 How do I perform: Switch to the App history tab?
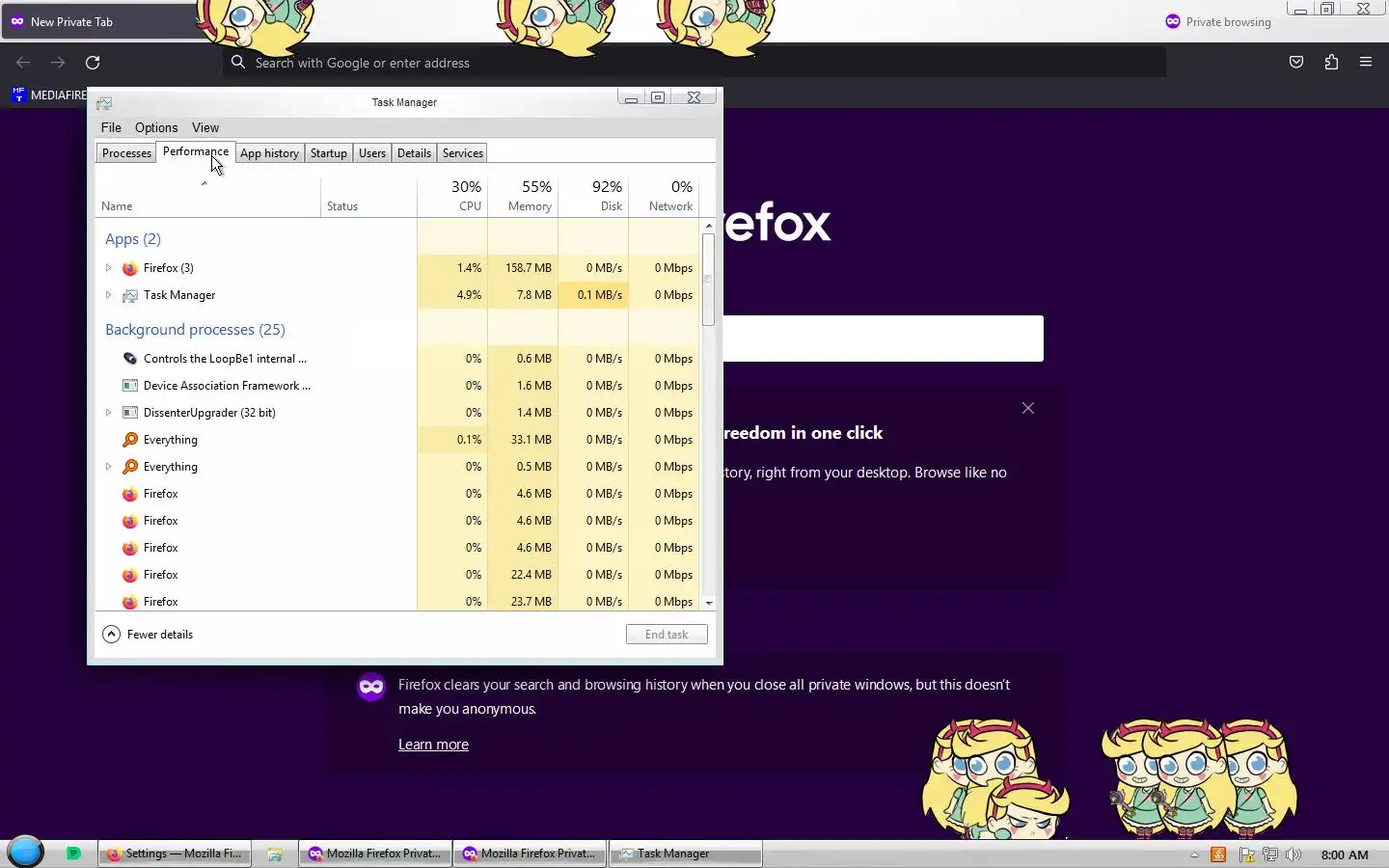(x=269, y=153)
